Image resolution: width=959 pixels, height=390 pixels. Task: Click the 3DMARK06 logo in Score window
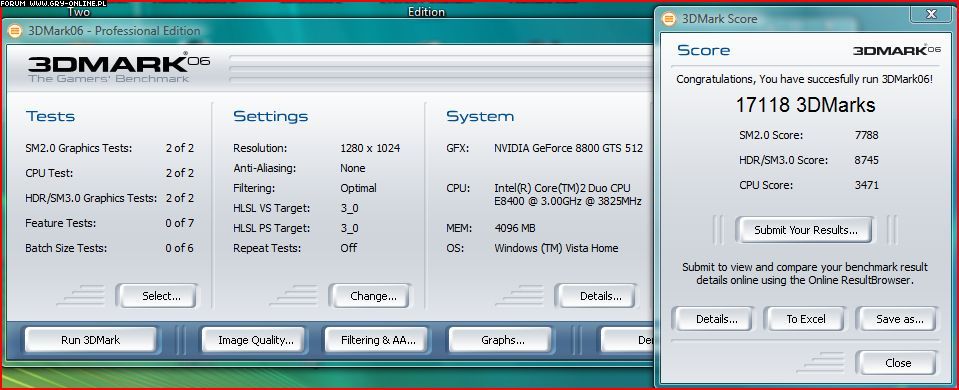tap(897, 50)
